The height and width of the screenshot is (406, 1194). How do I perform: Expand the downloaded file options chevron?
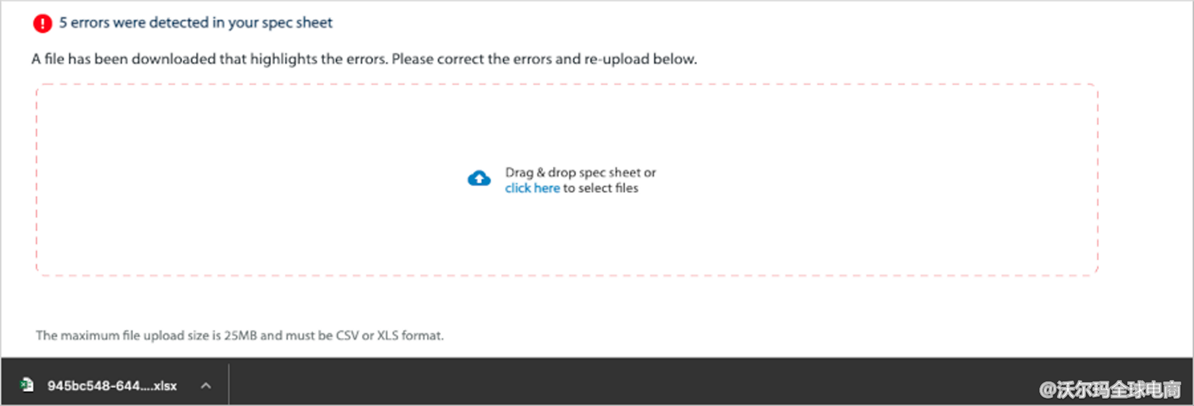205,385
